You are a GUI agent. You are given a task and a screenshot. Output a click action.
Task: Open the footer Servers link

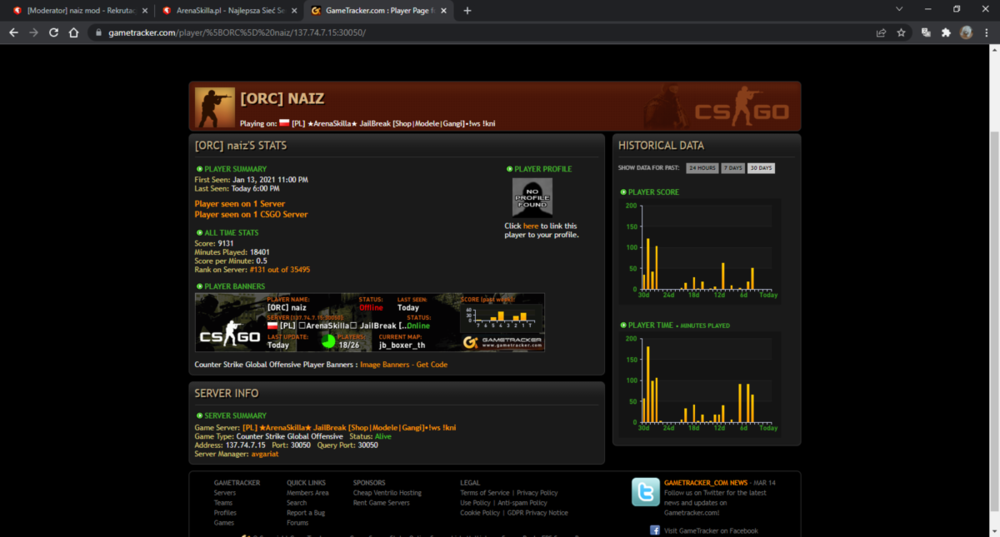[224, 493]
